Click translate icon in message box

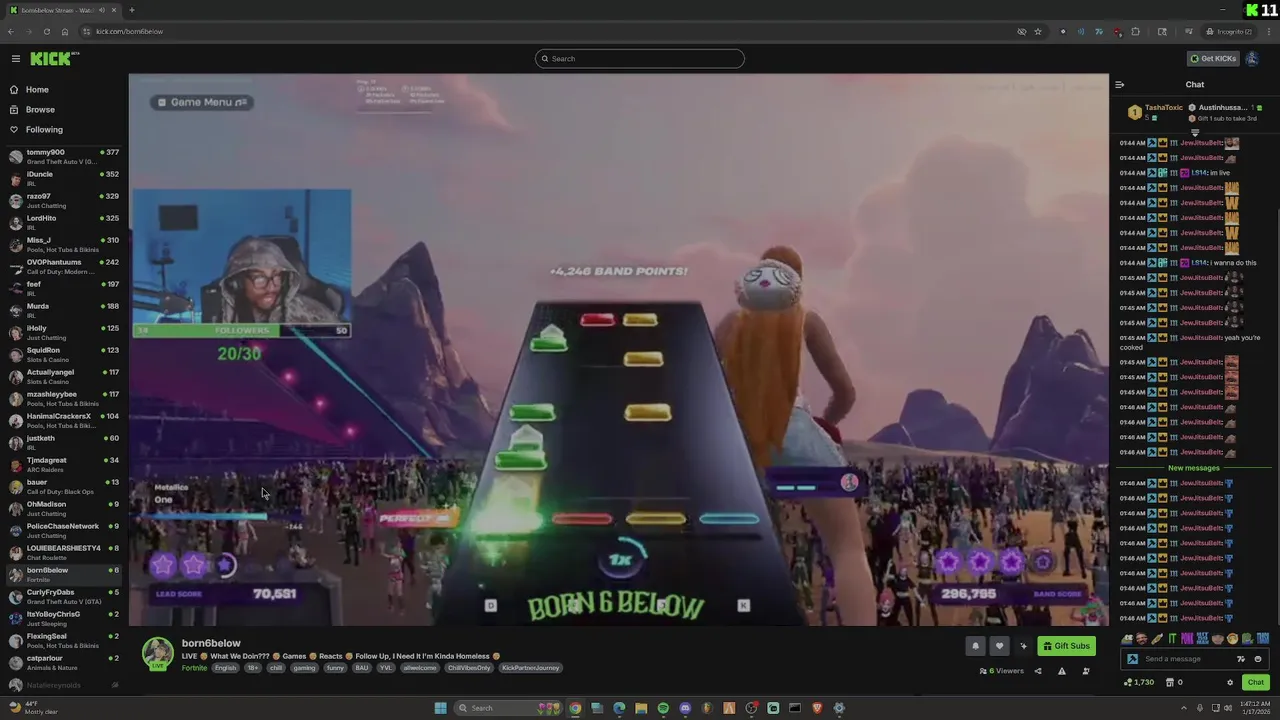(x=1241, y=659)
